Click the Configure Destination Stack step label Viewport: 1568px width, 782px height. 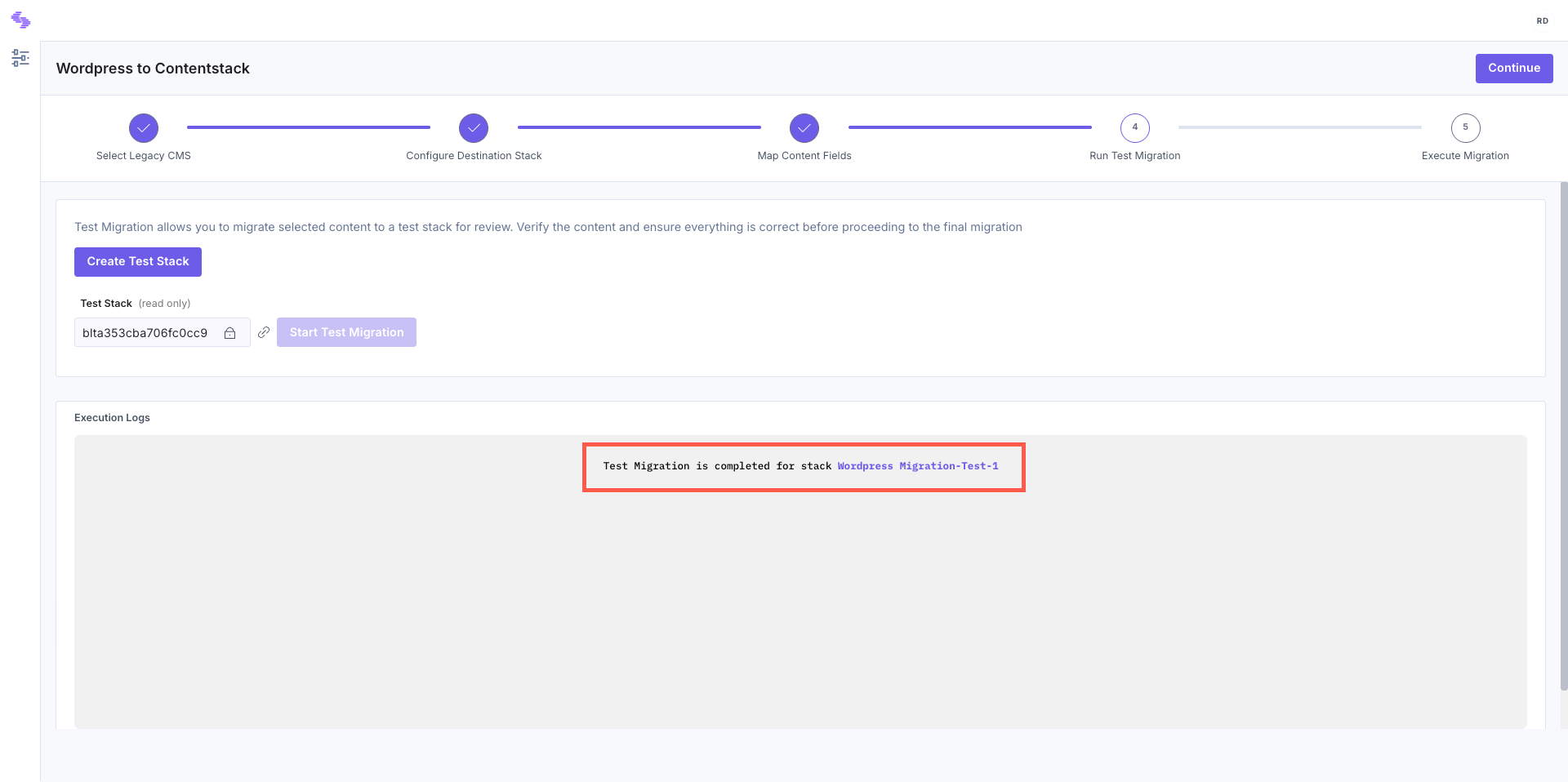pos(474,156)
